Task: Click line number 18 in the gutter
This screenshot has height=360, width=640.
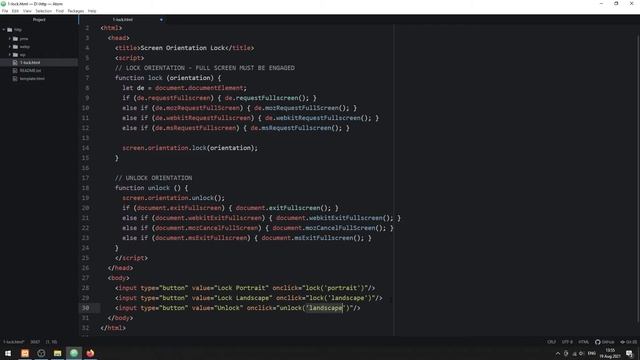Action: click(85, 188)
